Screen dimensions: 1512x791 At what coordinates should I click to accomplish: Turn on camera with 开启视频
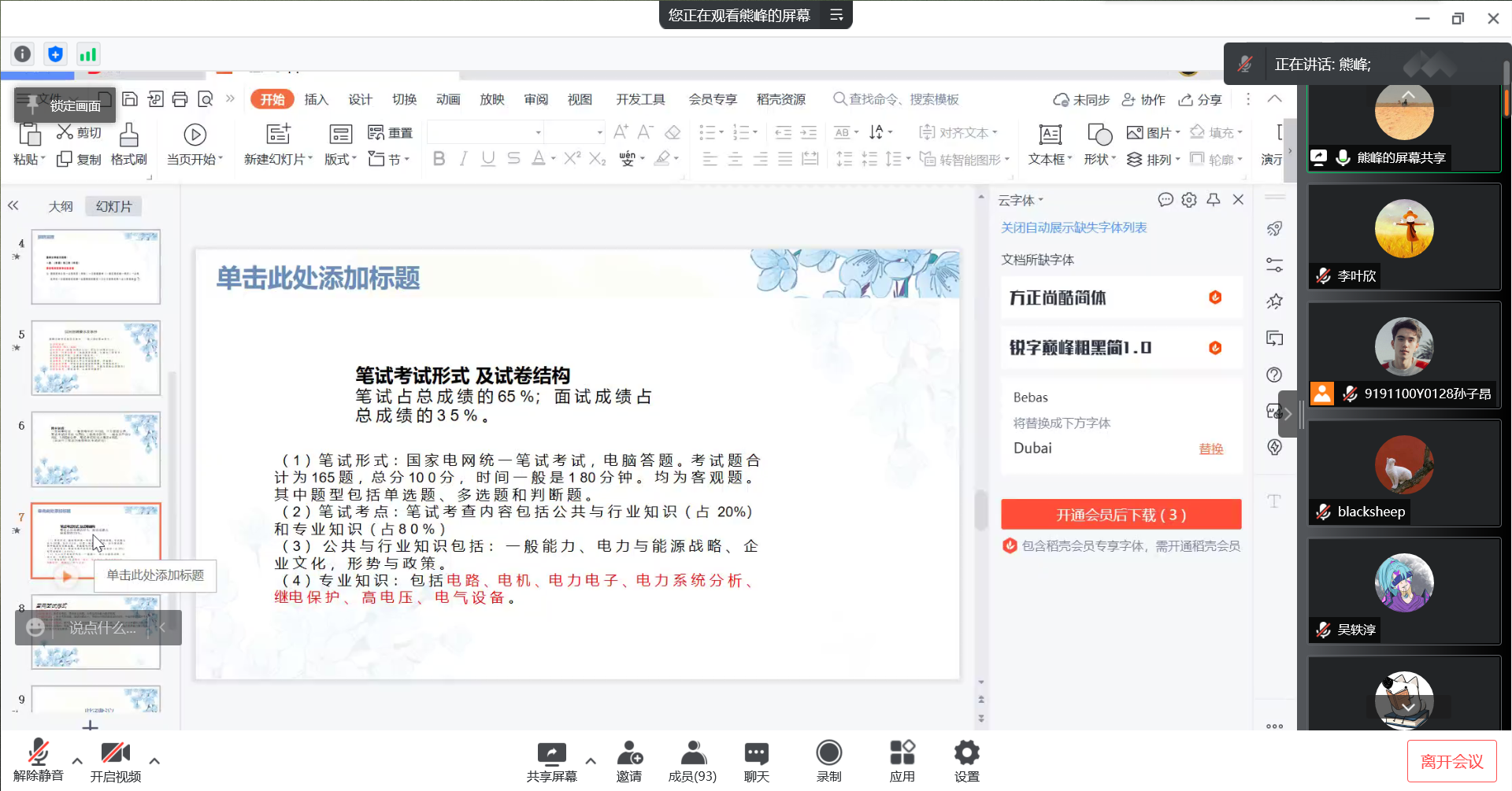point(115,760)
